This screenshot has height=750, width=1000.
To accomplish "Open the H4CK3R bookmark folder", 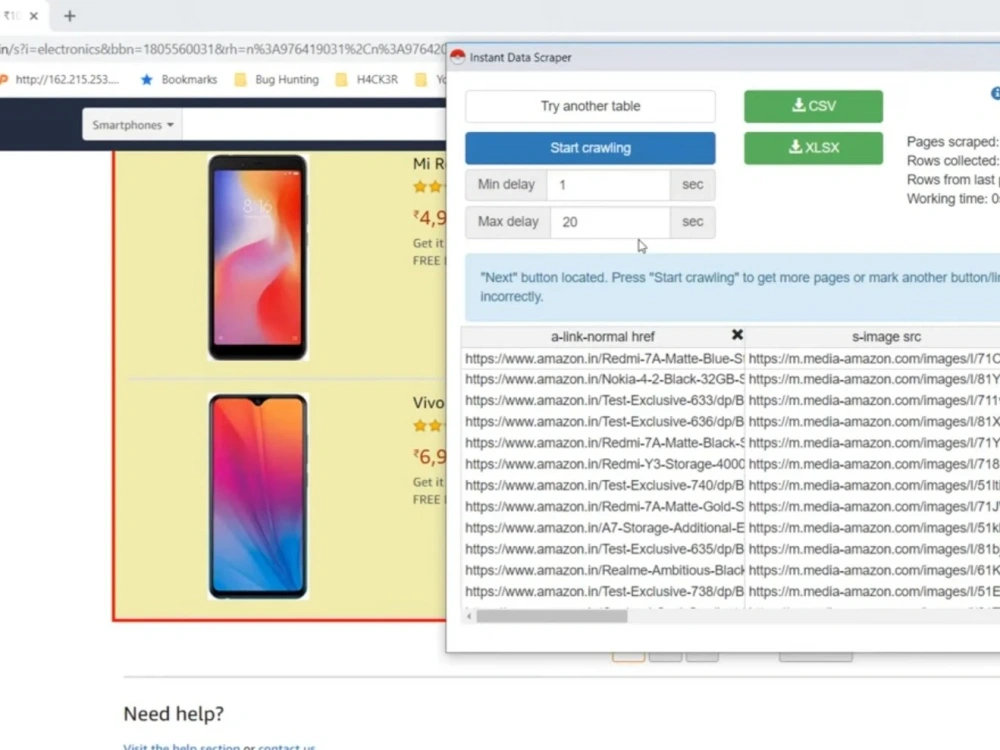I will pyautogui.click(x=367, y=80).
